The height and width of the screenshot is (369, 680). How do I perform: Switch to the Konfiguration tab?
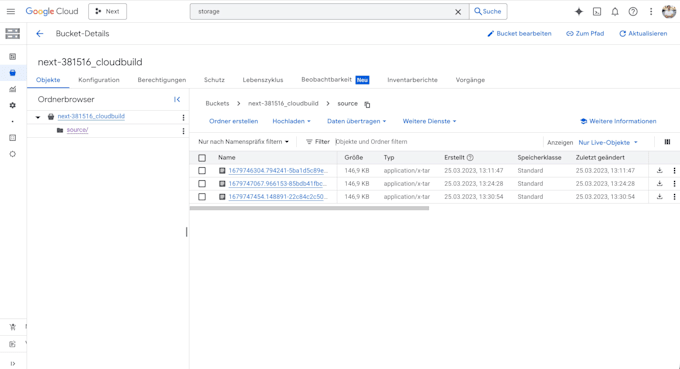point(99,80)
